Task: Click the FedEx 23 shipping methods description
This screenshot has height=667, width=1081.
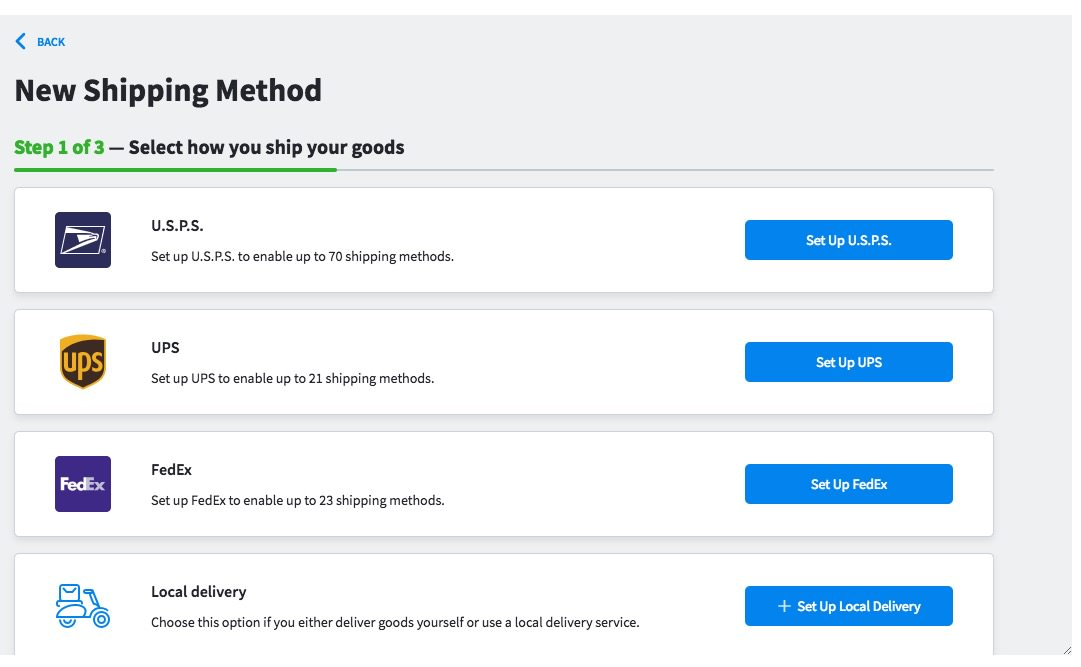Action: pyautogui.click(x=297, y=501)
